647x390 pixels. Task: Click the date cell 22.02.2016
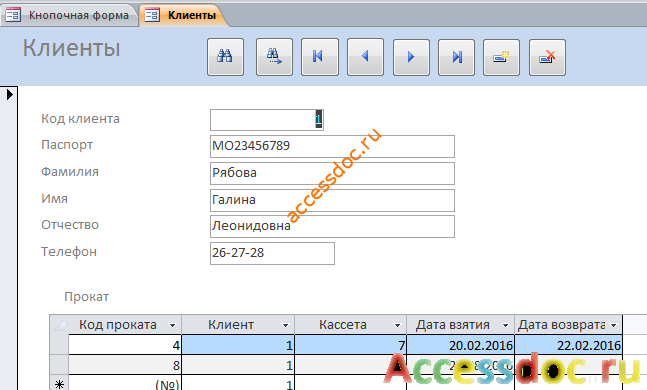569,345
